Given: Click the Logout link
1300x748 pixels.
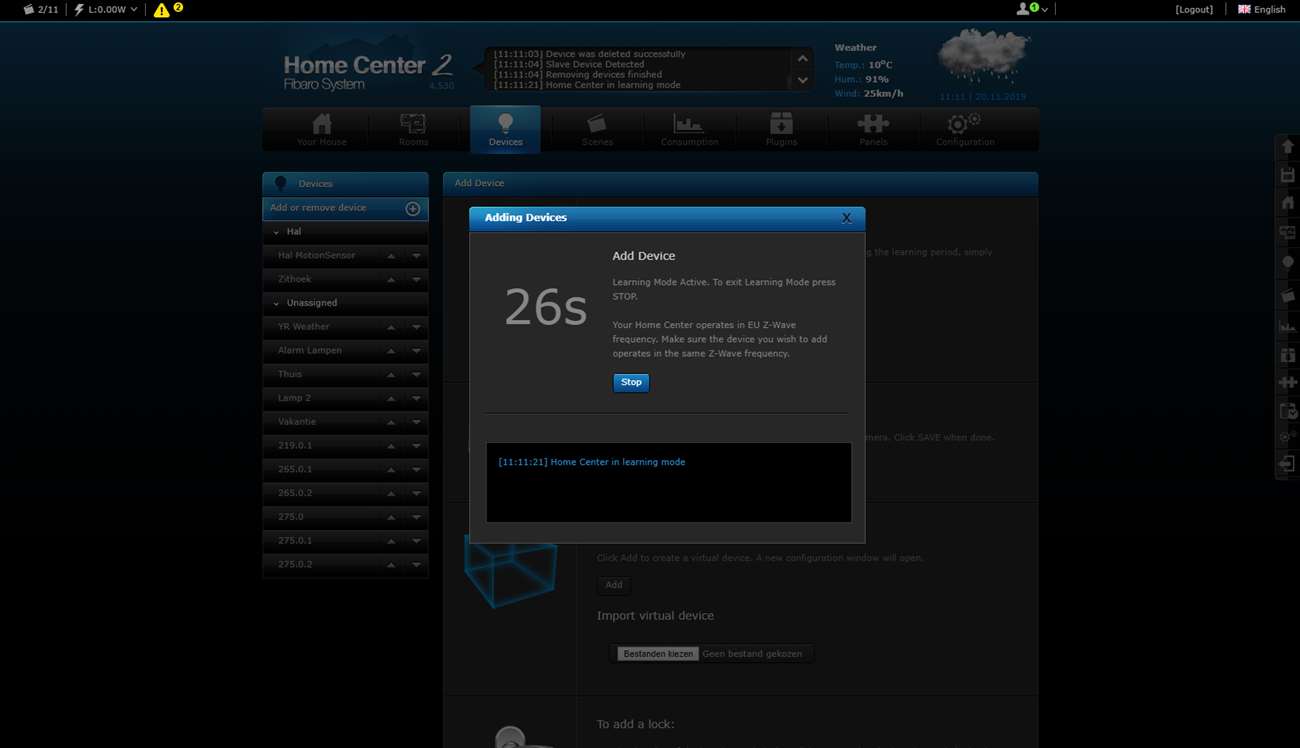Looking at the screenshot, I should coord(1194,10).
